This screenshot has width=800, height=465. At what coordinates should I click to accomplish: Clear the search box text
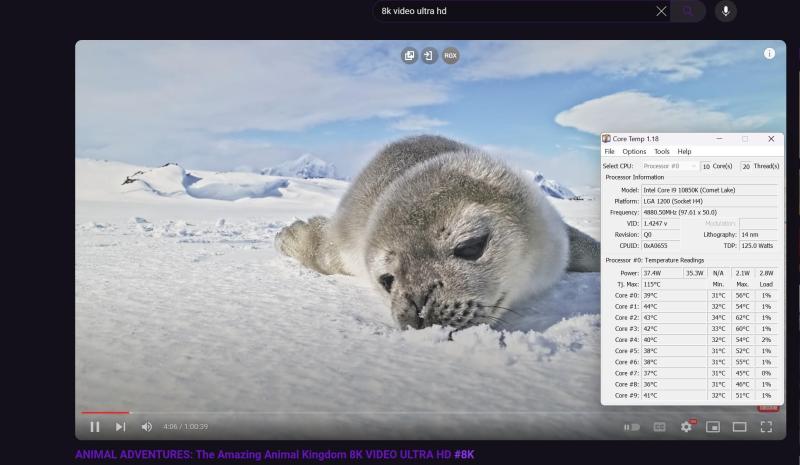pyautogui.click(x=661, y=11)
